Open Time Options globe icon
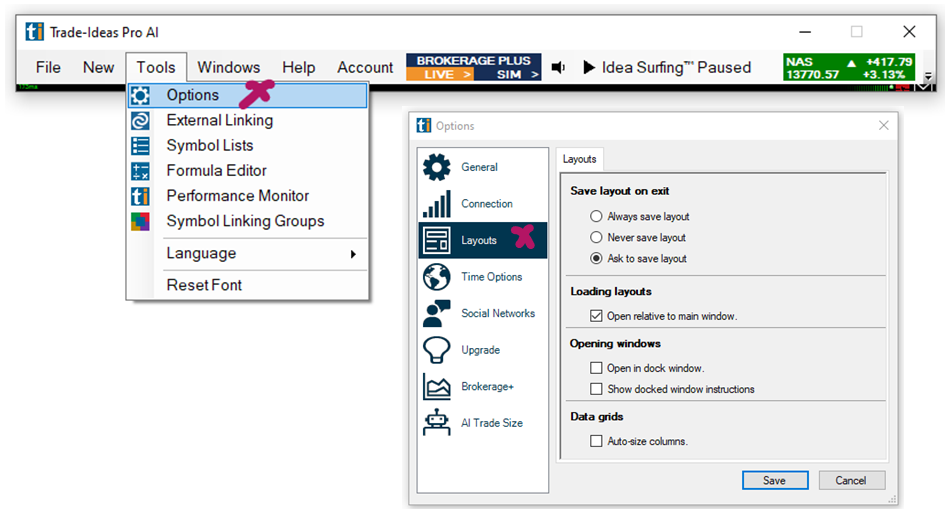This screenshot has height=528, width=948. click(x=437, y=277)
